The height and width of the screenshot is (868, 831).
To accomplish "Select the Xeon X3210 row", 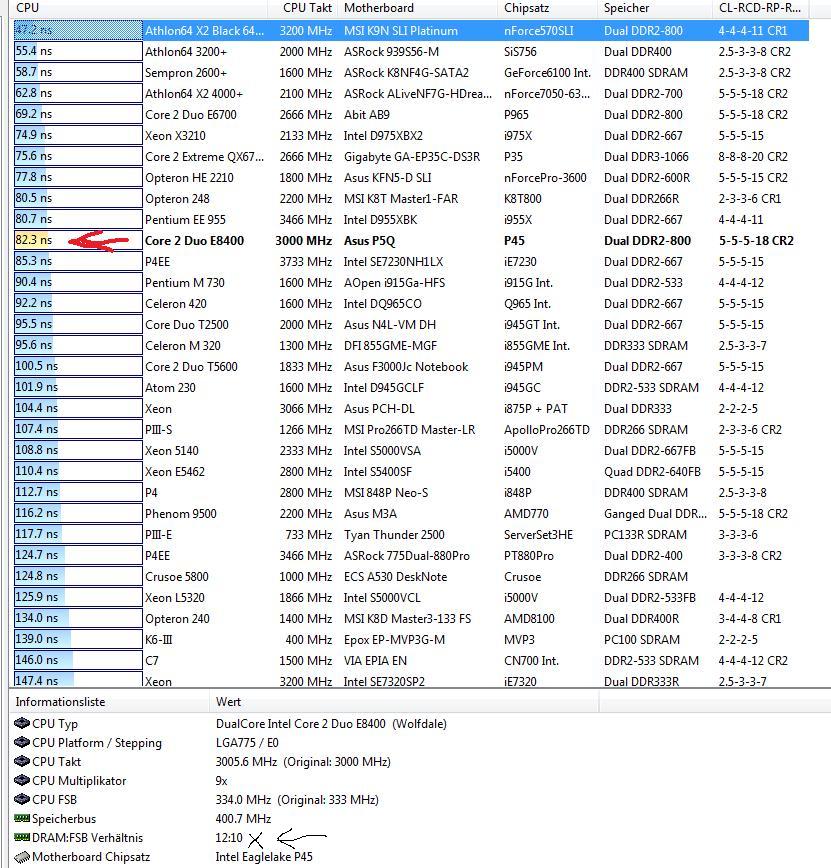I will 411,136.
